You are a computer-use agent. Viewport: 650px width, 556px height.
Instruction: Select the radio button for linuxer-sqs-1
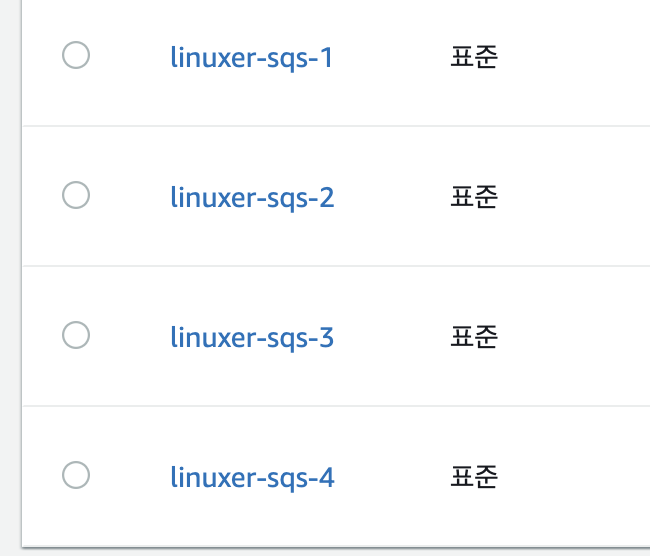pos(76,56)
